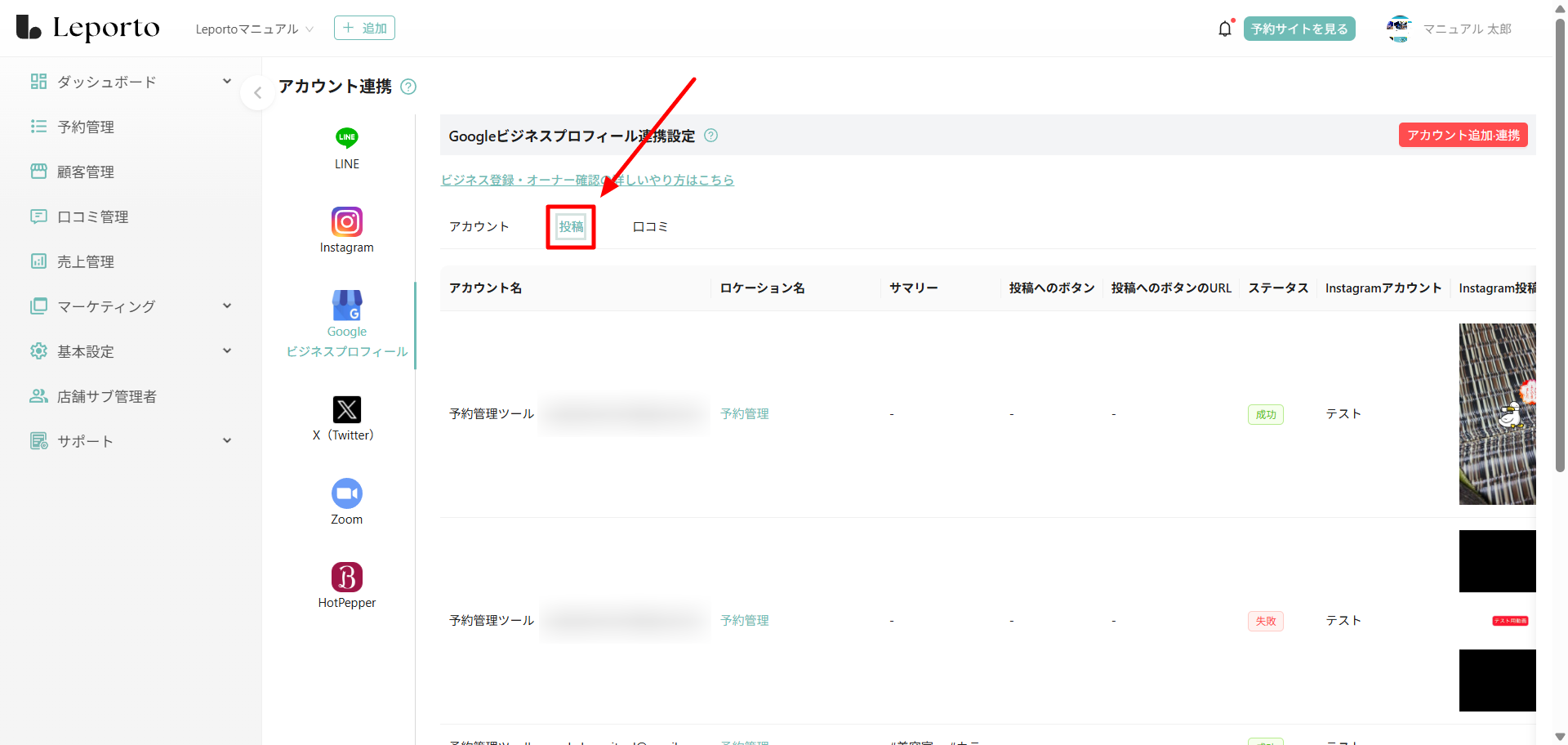The image size is (1568, 745).
Task: Open 予約管理 in the sidebar
Action: pyautogui.click(x=86, y=127)
